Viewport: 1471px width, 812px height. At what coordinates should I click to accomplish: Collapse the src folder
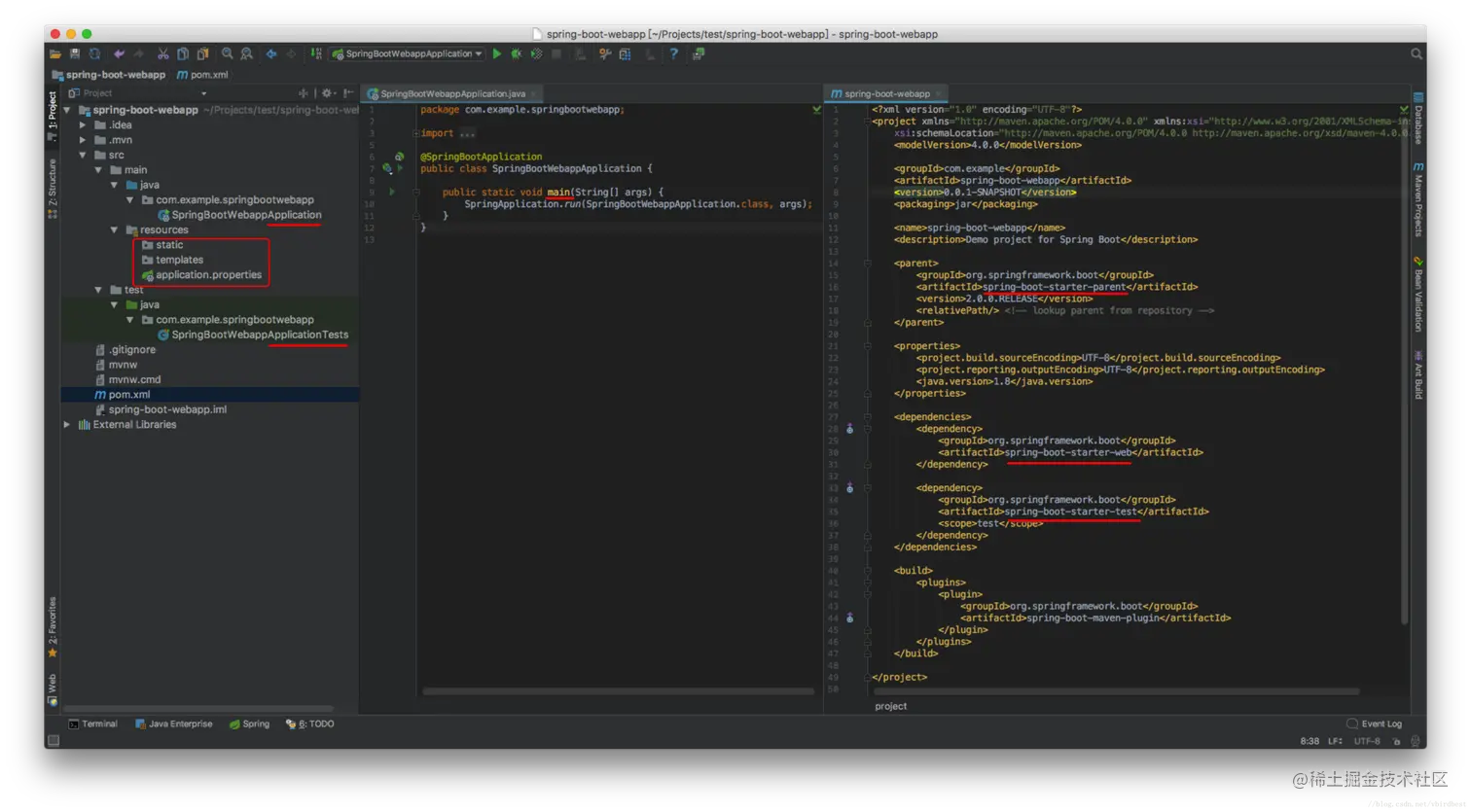pyautogui.click(x=83, y=156)
